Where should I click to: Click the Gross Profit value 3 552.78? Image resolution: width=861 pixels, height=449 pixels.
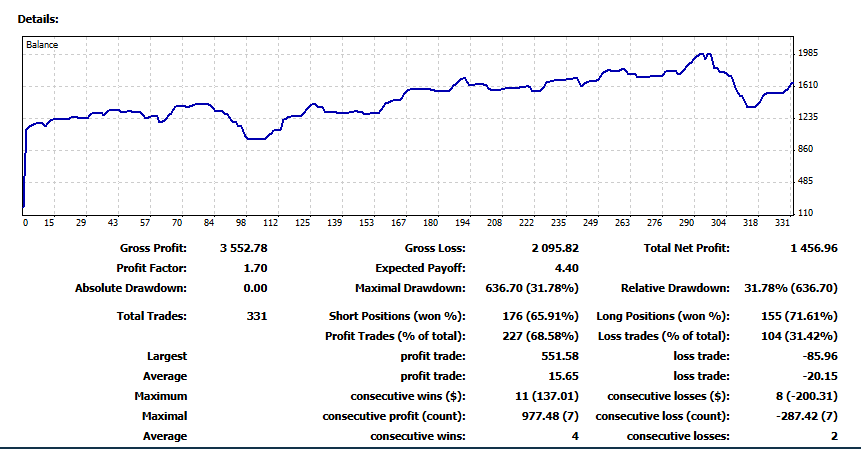[244, 248]
